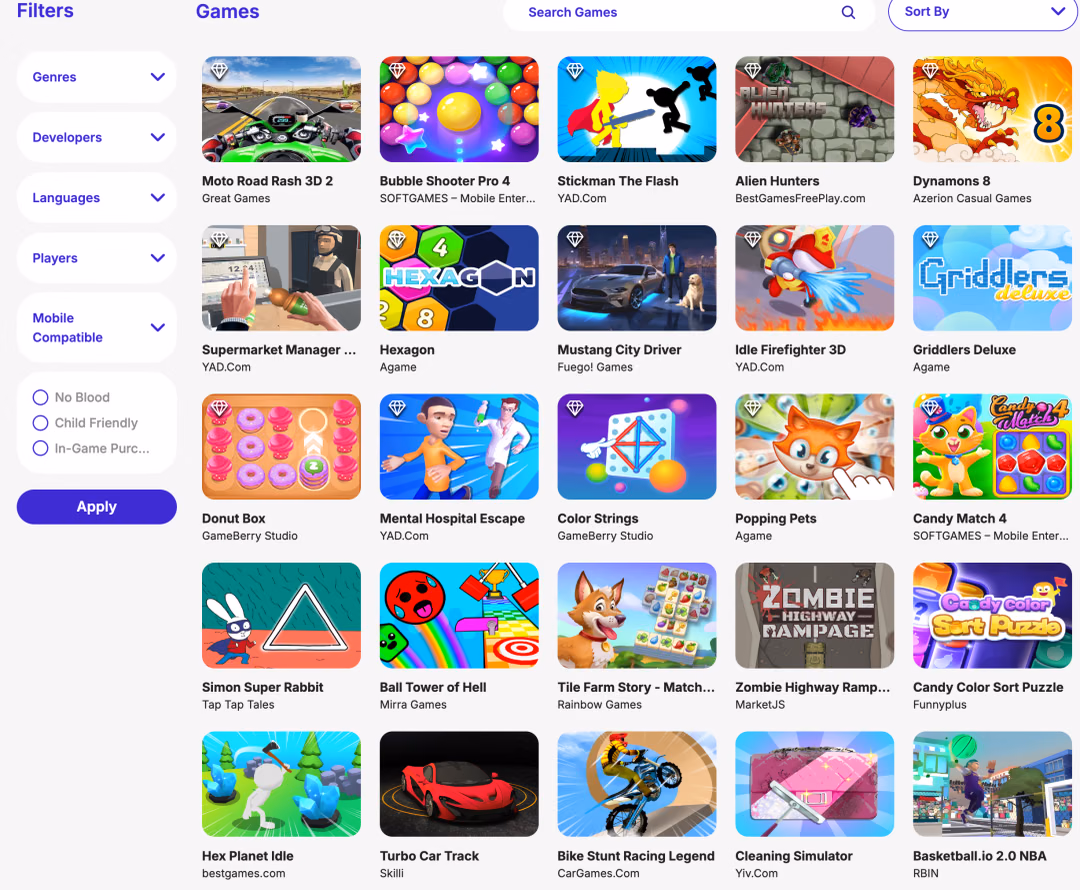Click diamond badge on Popping Pets thumbnail

(x=752, y=408)
